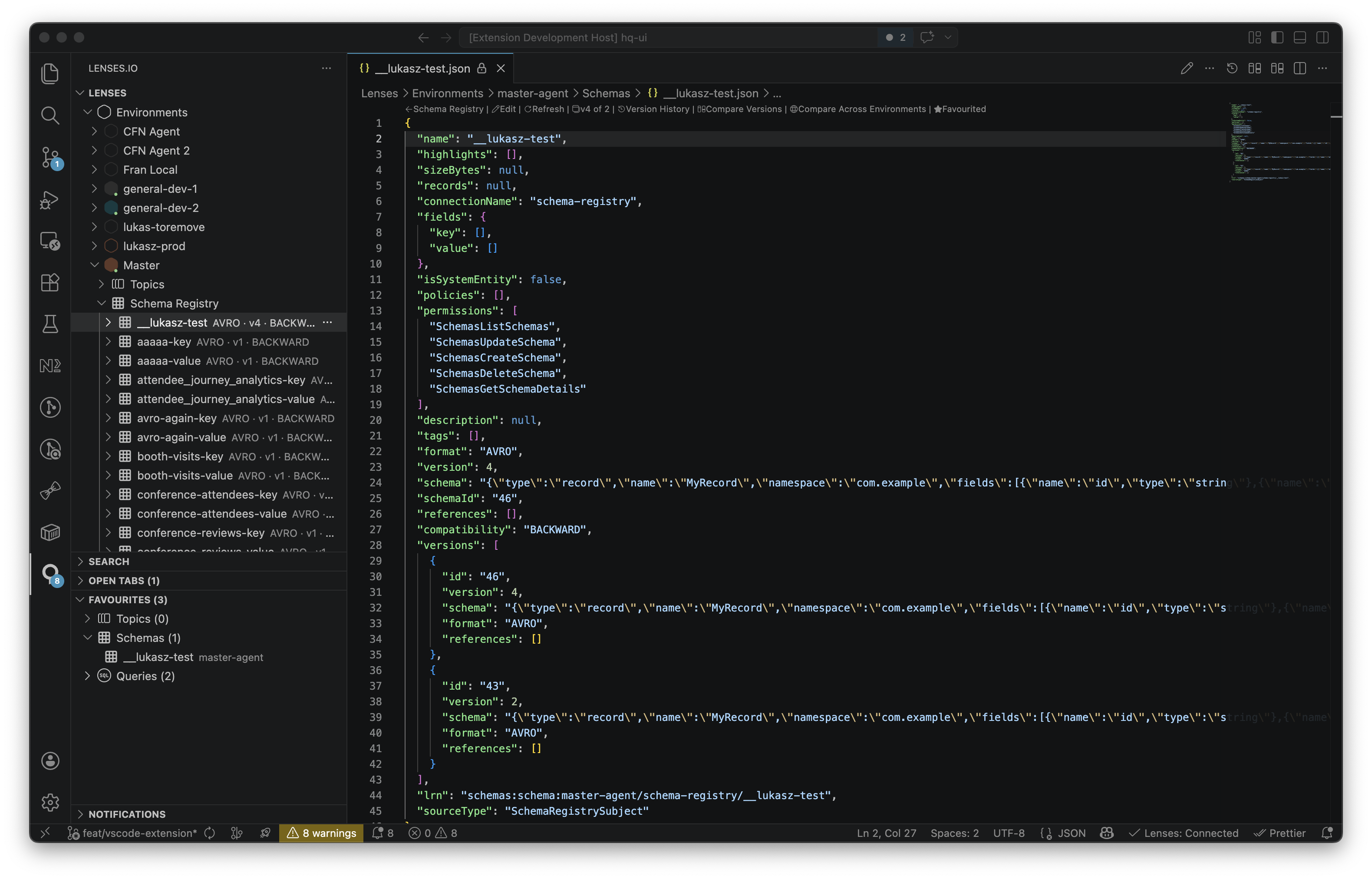Viewport: 1372px width, 879px height.
Task: Open the Extensions view
Action: point(50,283)
